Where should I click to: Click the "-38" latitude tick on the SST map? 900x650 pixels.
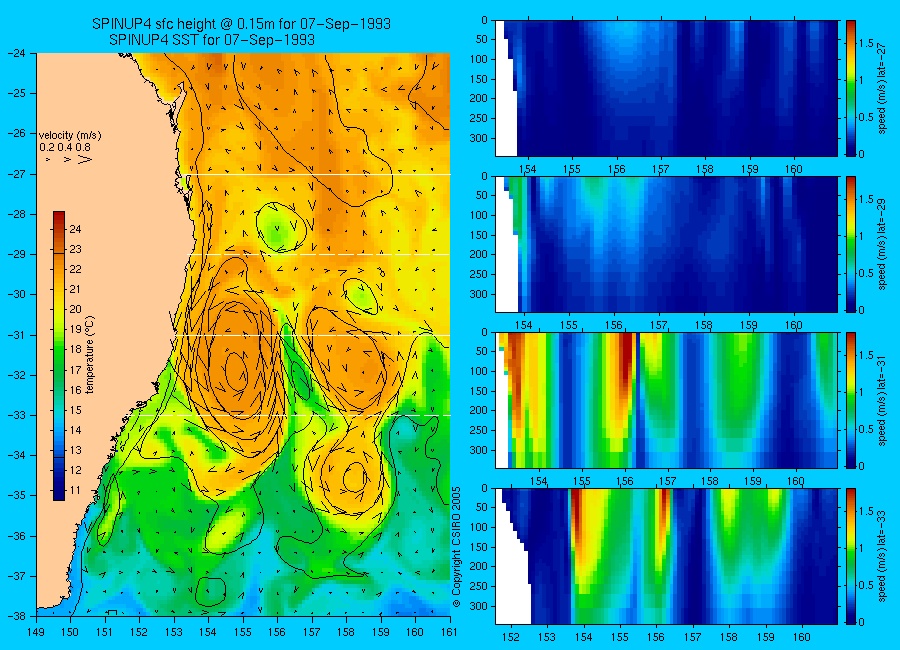coord(16,616)
